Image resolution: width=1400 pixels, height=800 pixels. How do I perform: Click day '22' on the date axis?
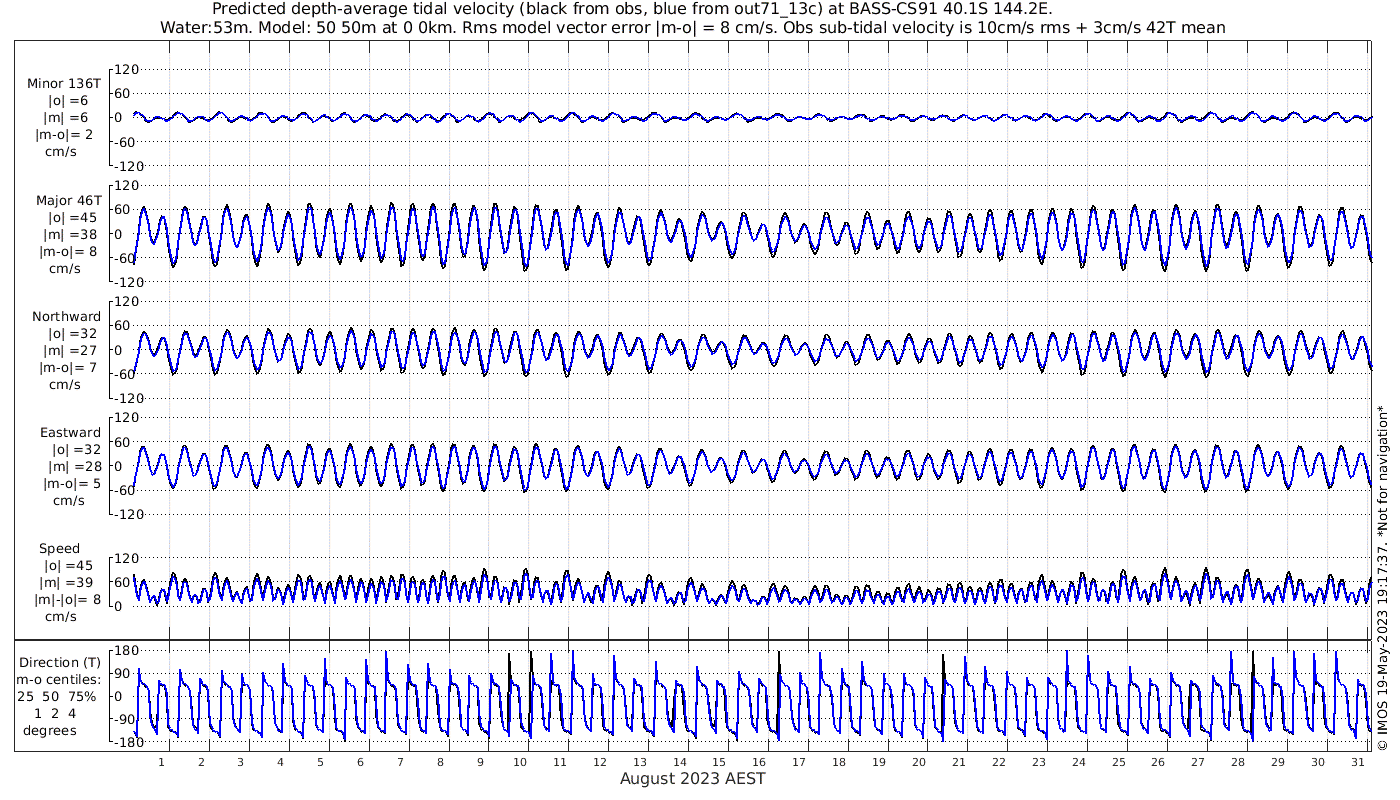point(999,762)
